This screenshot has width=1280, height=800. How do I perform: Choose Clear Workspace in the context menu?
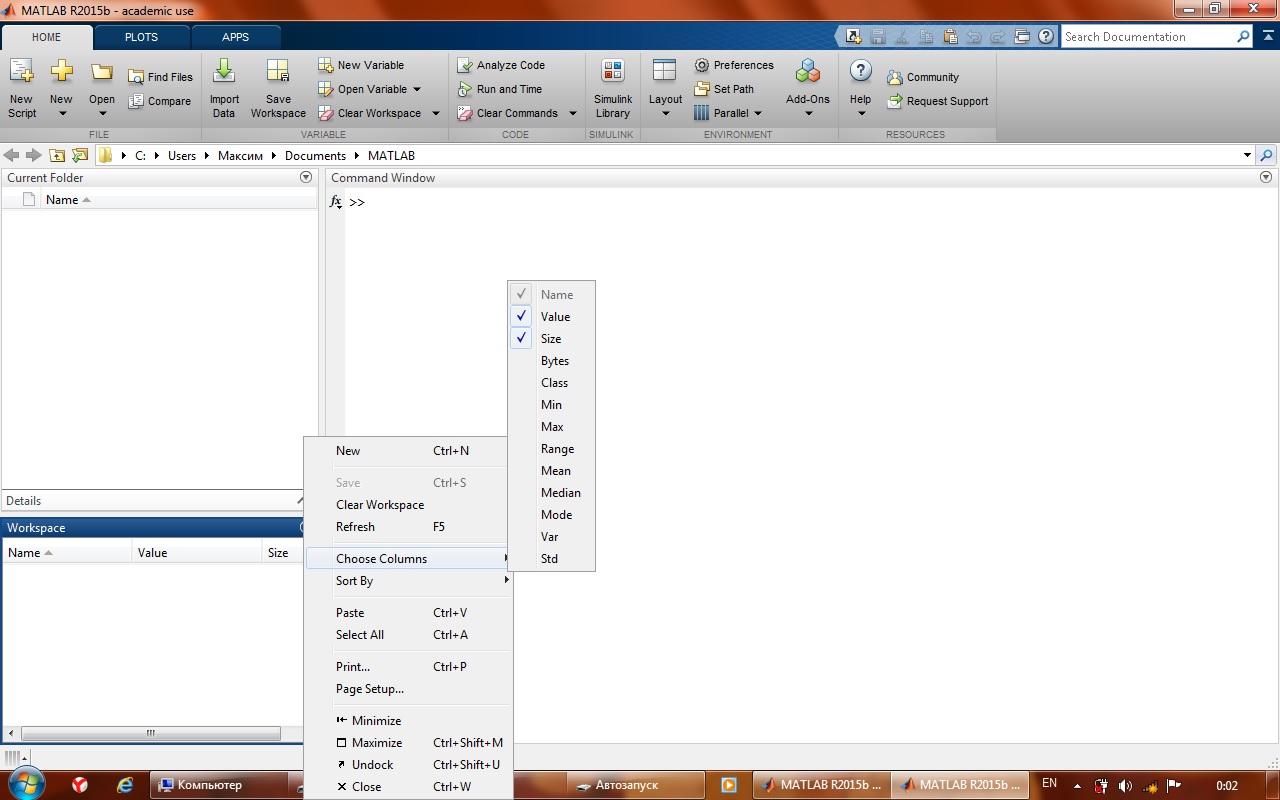pyautogui.click(x=409, y=505)
